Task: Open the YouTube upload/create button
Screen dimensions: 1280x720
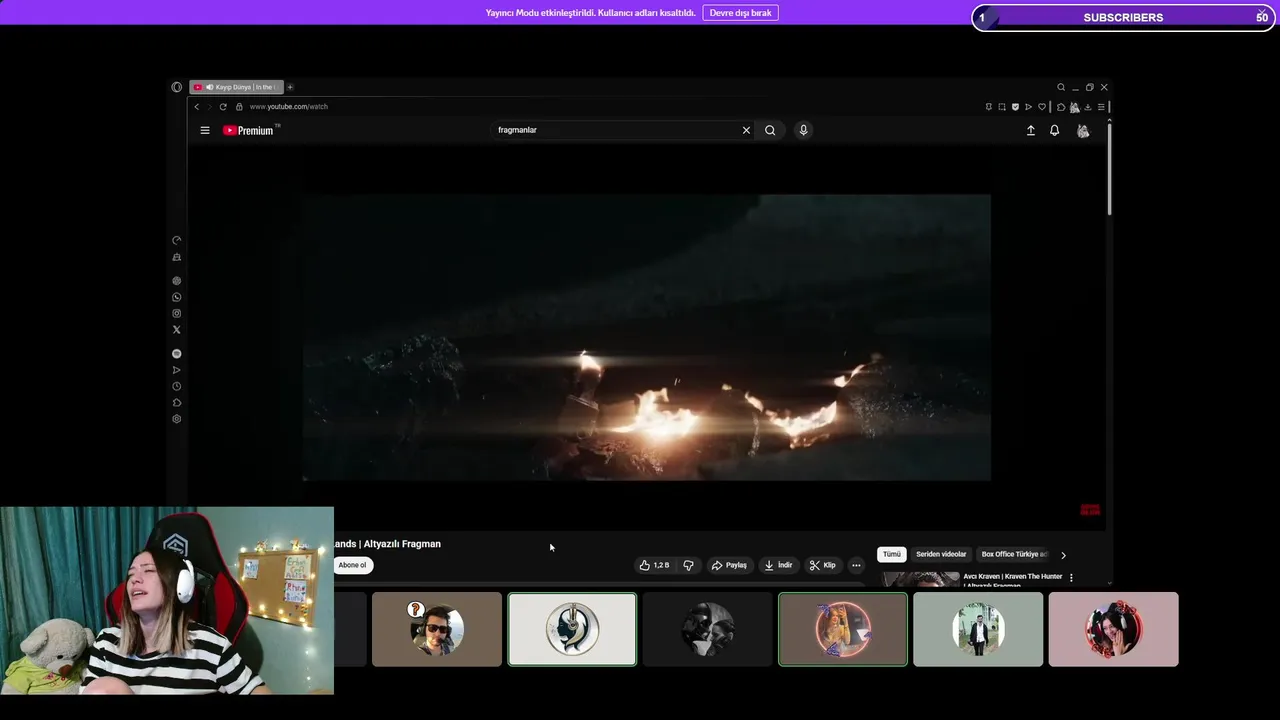Action: coord(1031,130)
